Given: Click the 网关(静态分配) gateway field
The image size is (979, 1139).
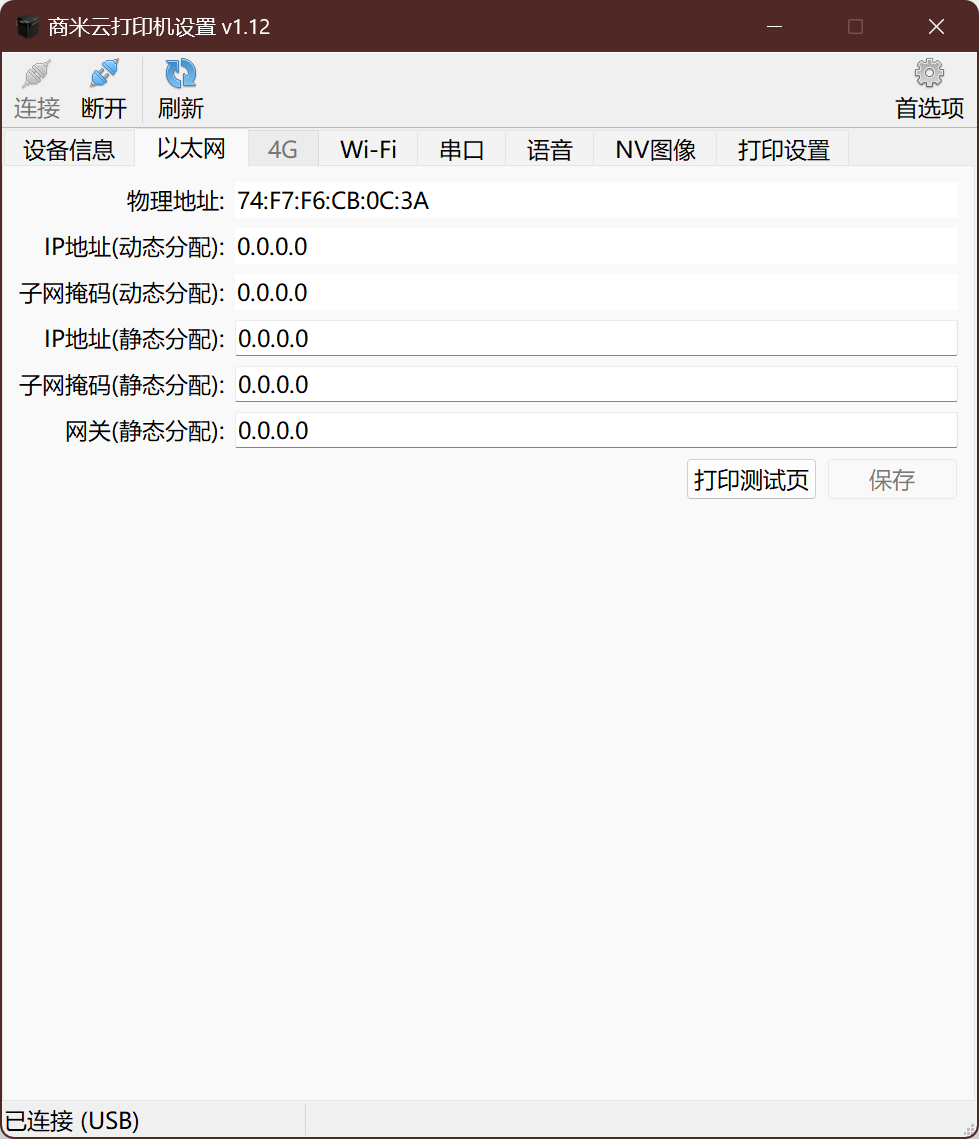Looking at the screenshot, I should pyautogui.click(x=595, y=431).
